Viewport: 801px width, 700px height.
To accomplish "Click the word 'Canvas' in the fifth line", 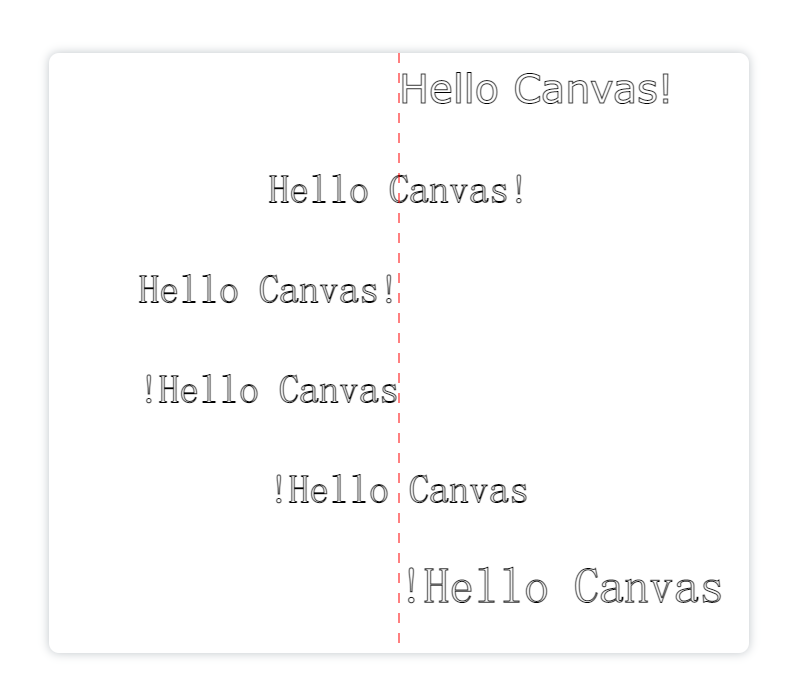I will click(x=468, y=489).
